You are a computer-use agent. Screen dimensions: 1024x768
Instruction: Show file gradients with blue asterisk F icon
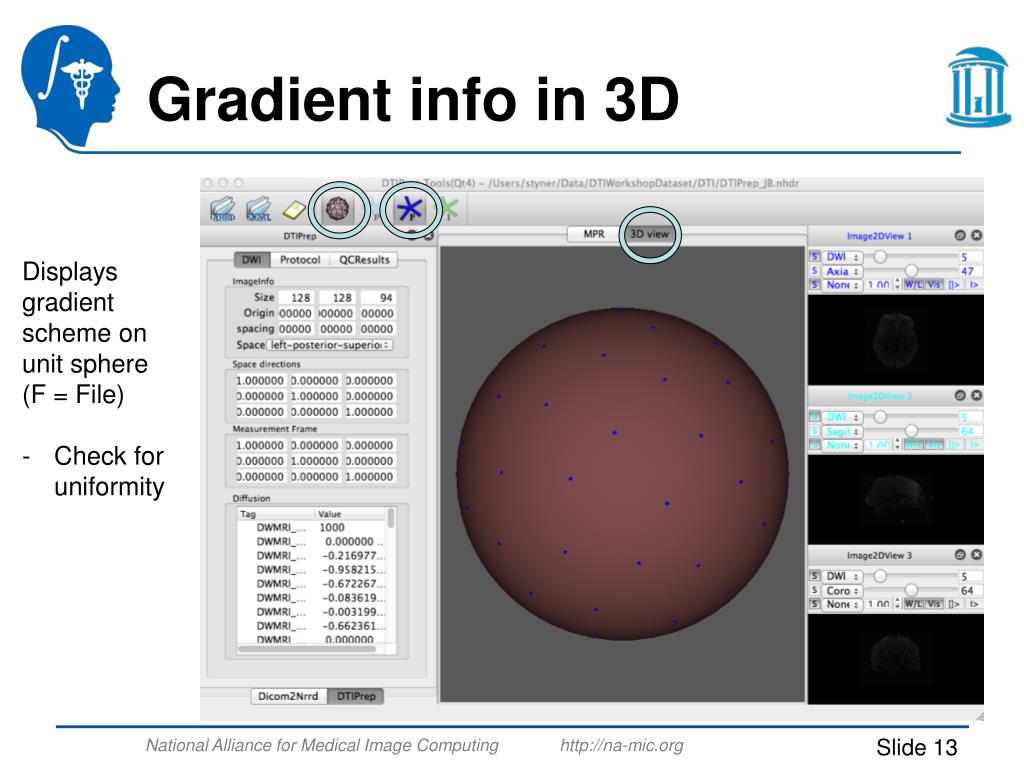point(410,209)
